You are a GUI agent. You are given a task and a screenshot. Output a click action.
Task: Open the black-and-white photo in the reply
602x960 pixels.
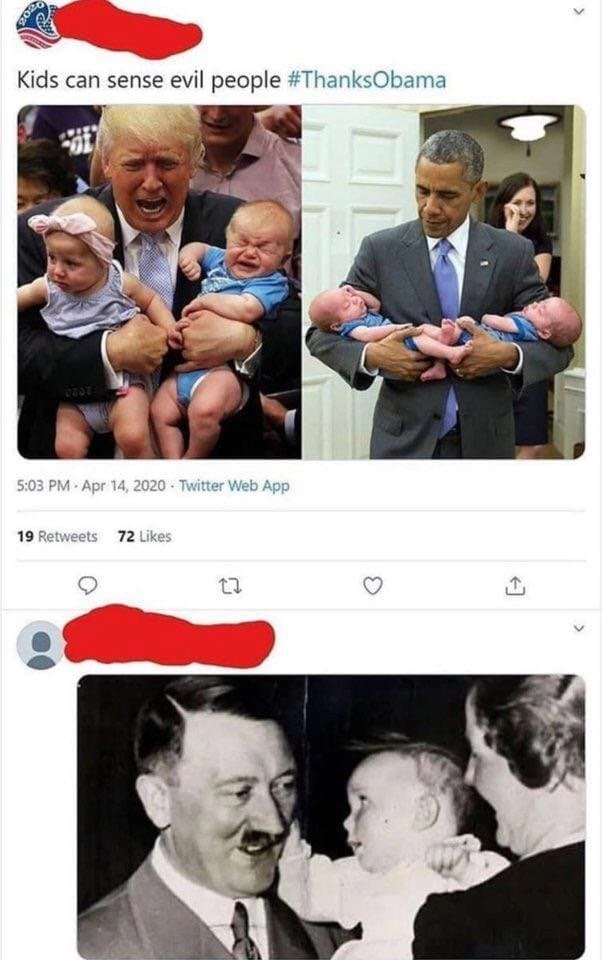(331, 817)
